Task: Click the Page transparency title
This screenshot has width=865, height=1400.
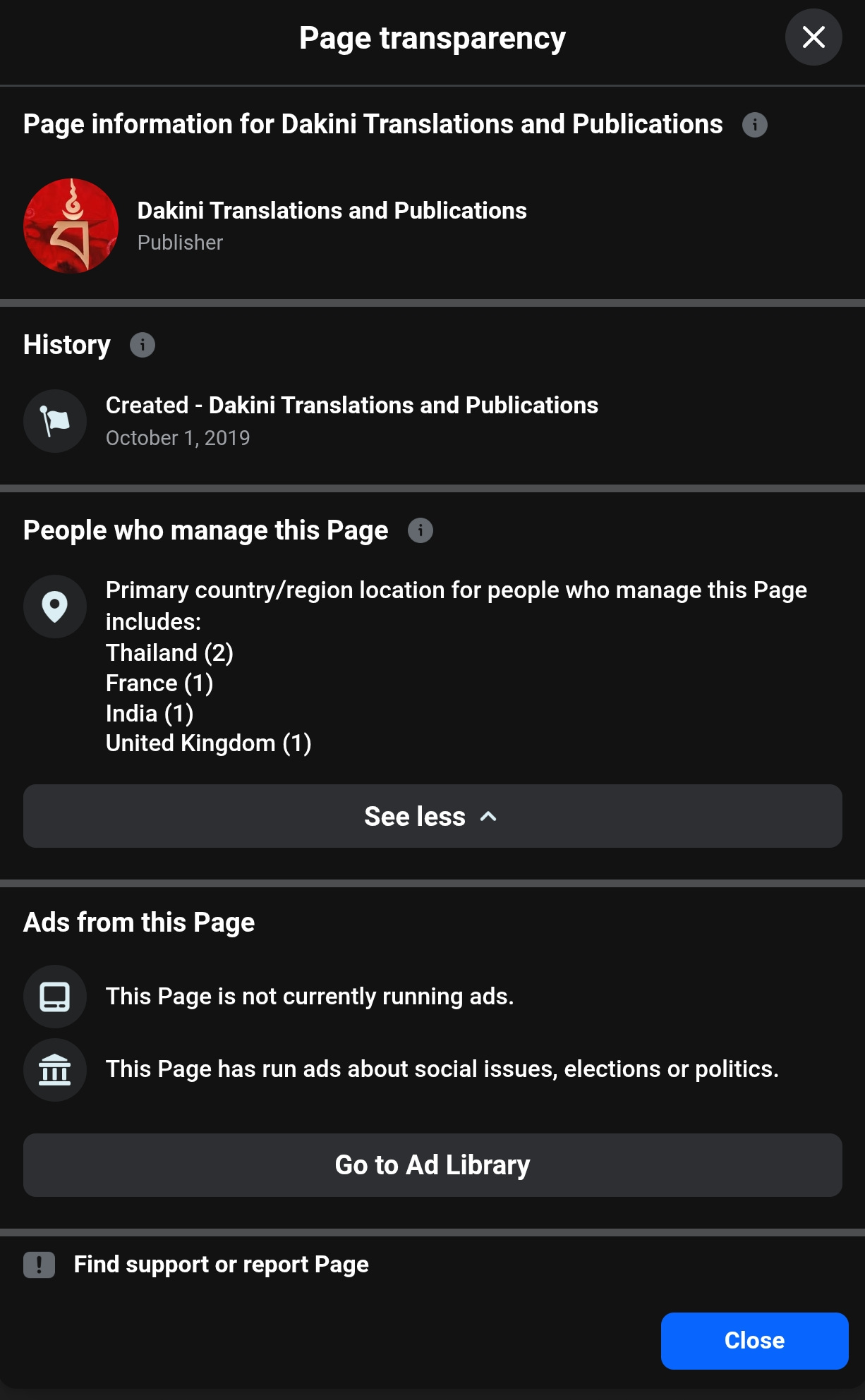Action: pyautogui.click(x=432, y=39)
